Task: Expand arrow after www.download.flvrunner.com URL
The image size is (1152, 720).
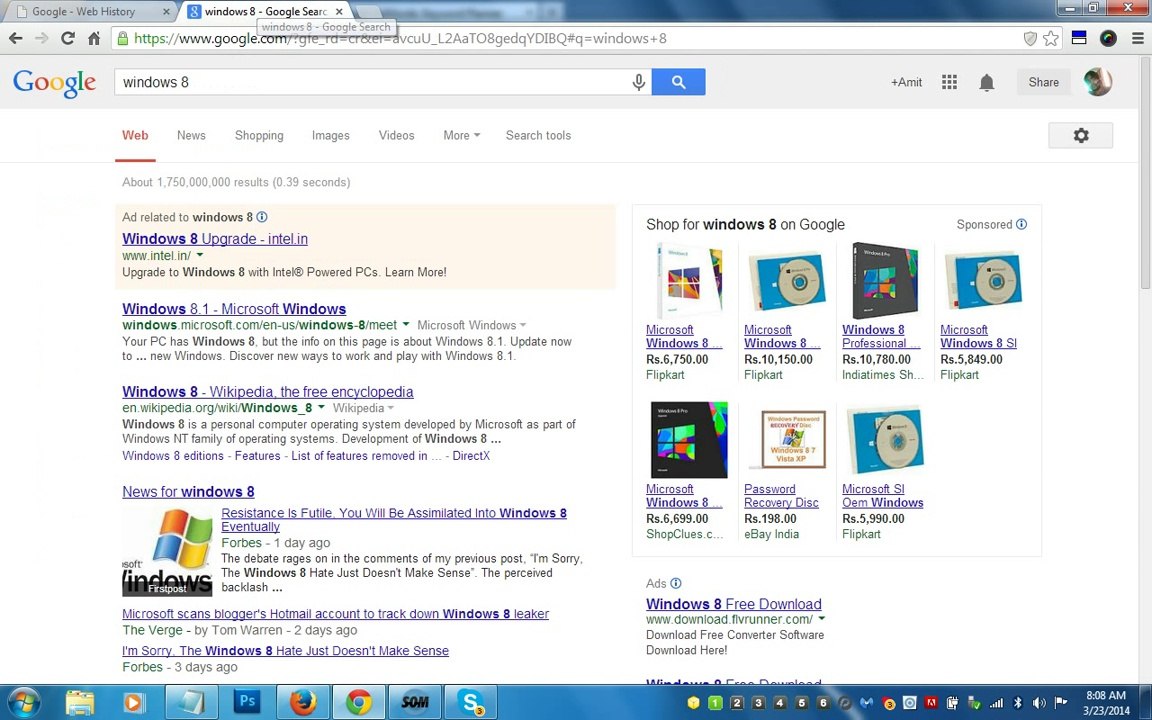Action: pos(821,619)
